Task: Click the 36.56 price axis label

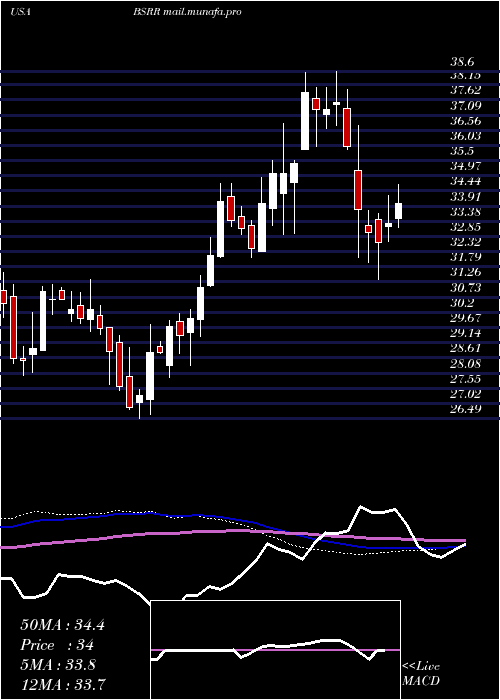Action: coord(466,121)
